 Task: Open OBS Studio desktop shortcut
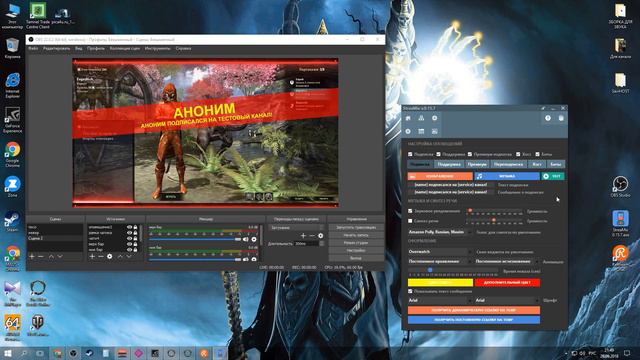click(620, 186)
